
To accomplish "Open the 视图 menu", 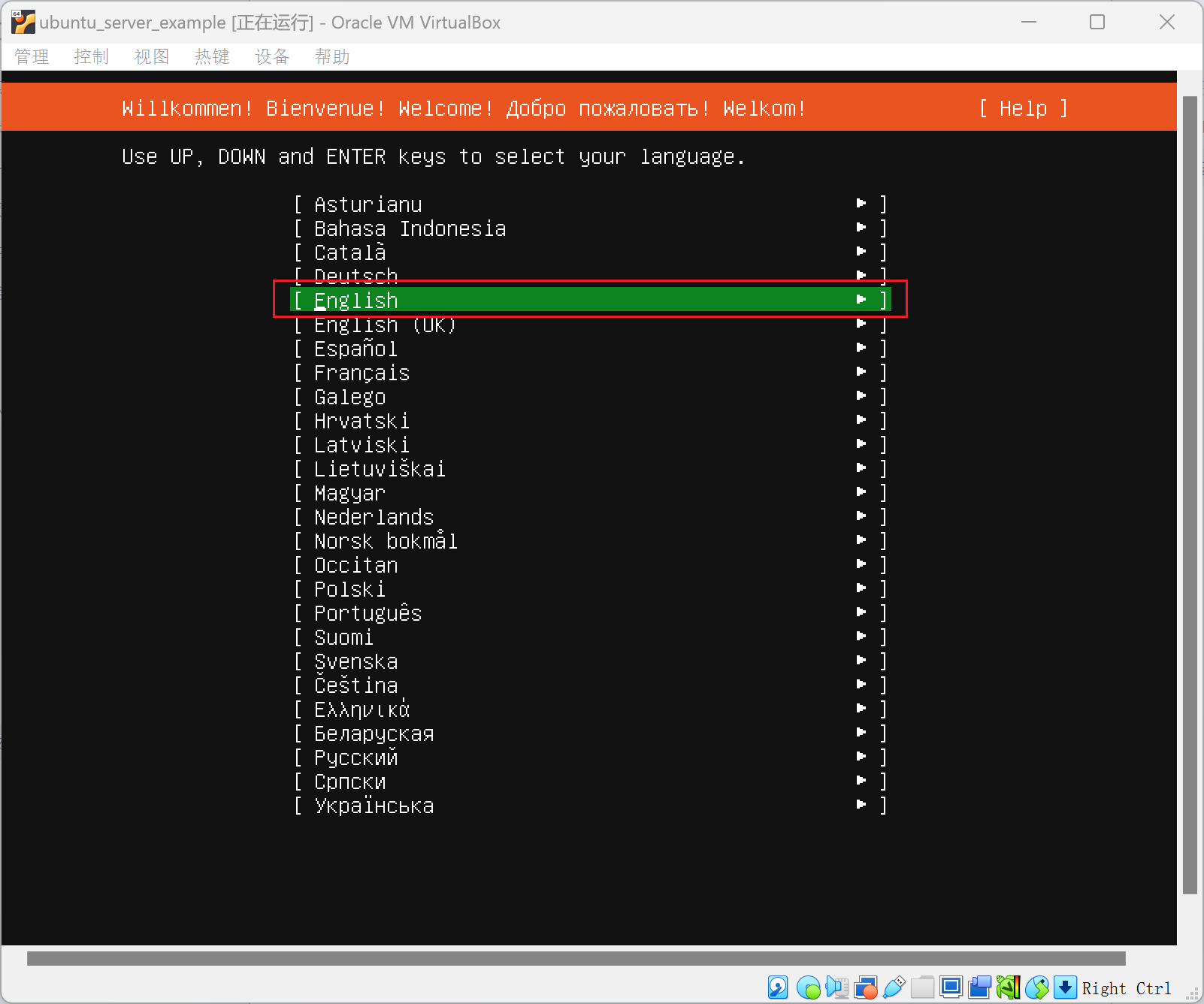I will (x=152, y=57).
